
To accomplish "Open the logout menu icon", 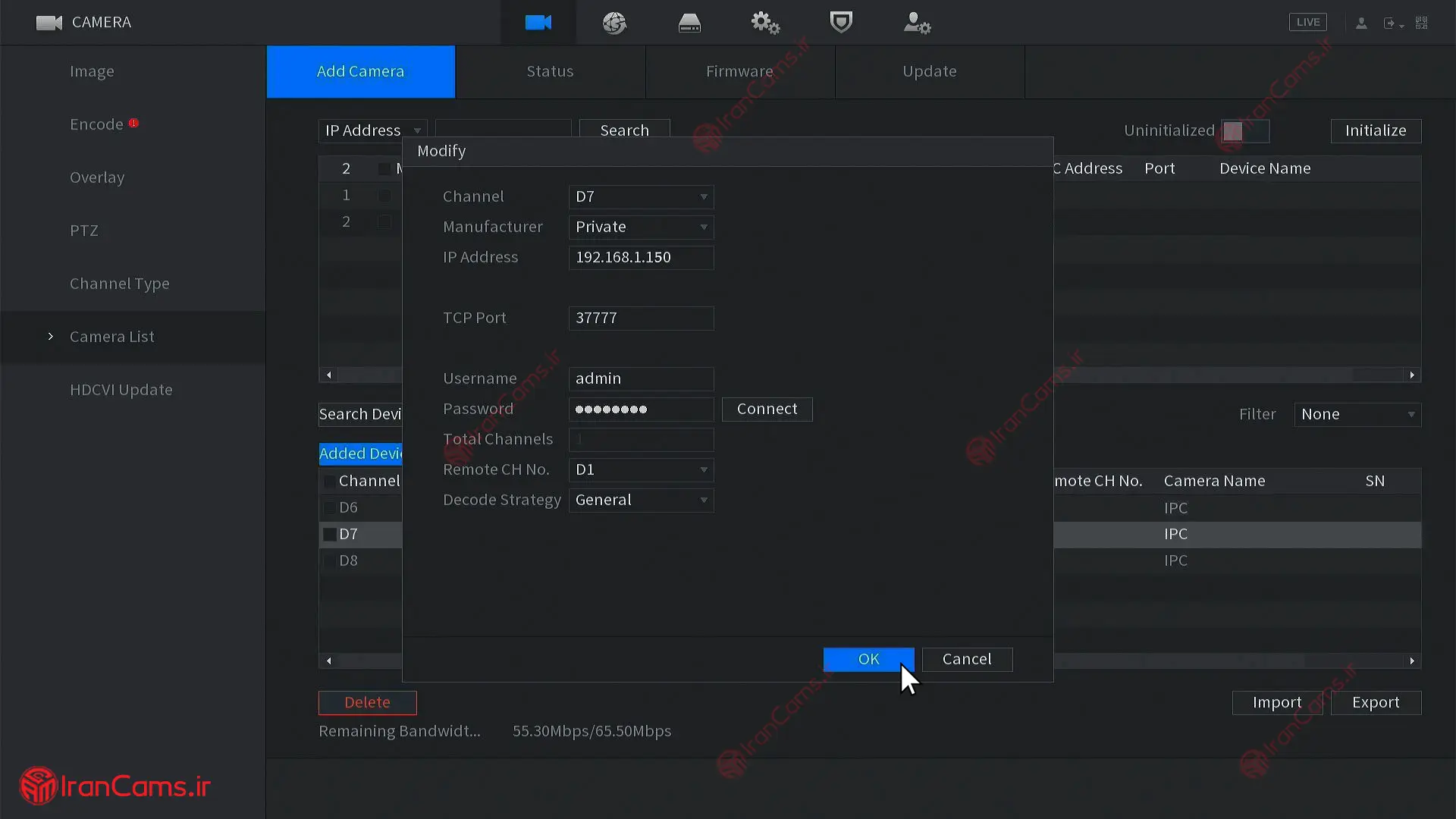I will coord(1392,24).
